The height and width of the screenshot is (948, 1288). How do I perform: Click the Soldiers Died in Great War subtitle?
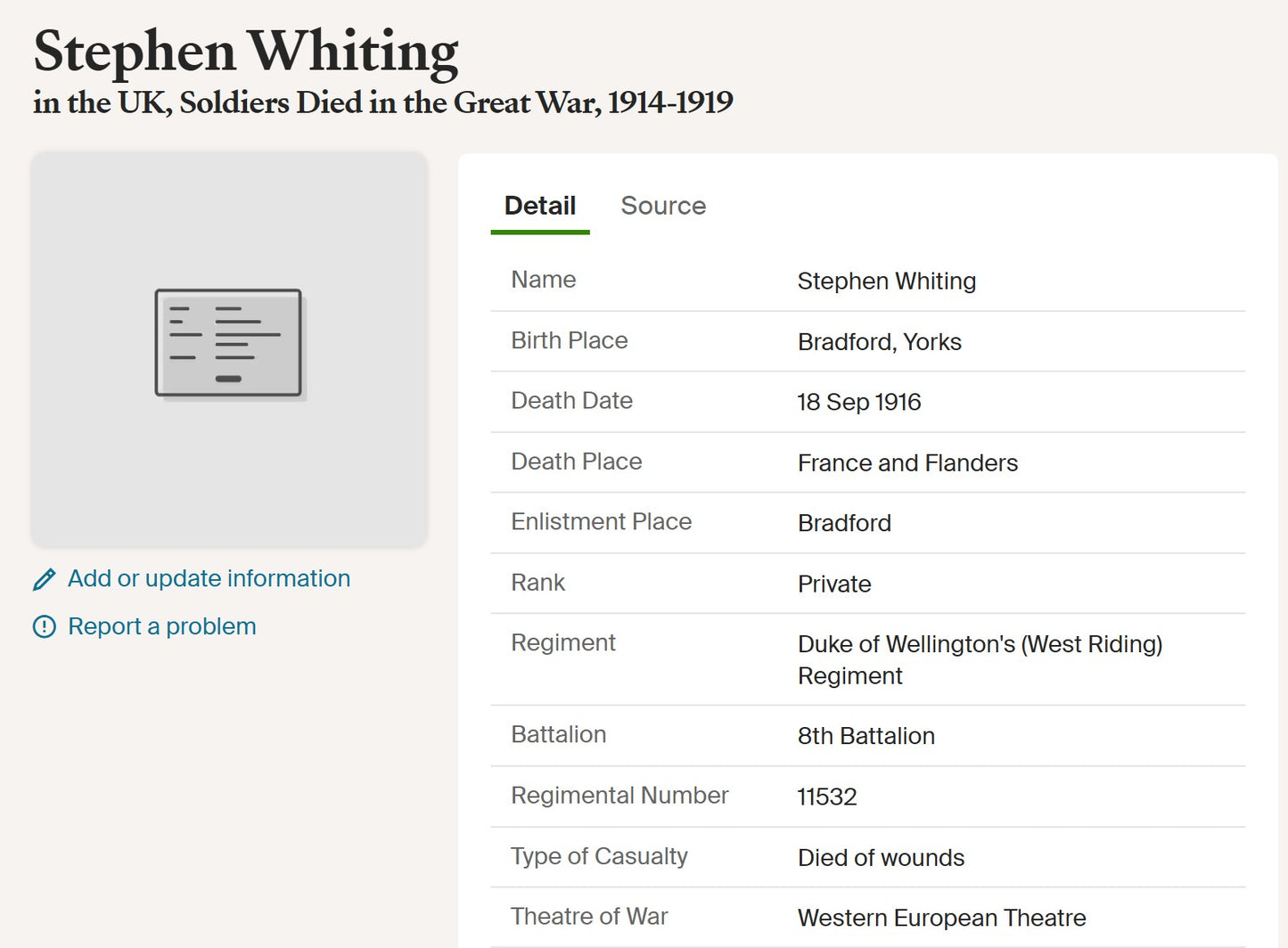[x=382, y=103]
